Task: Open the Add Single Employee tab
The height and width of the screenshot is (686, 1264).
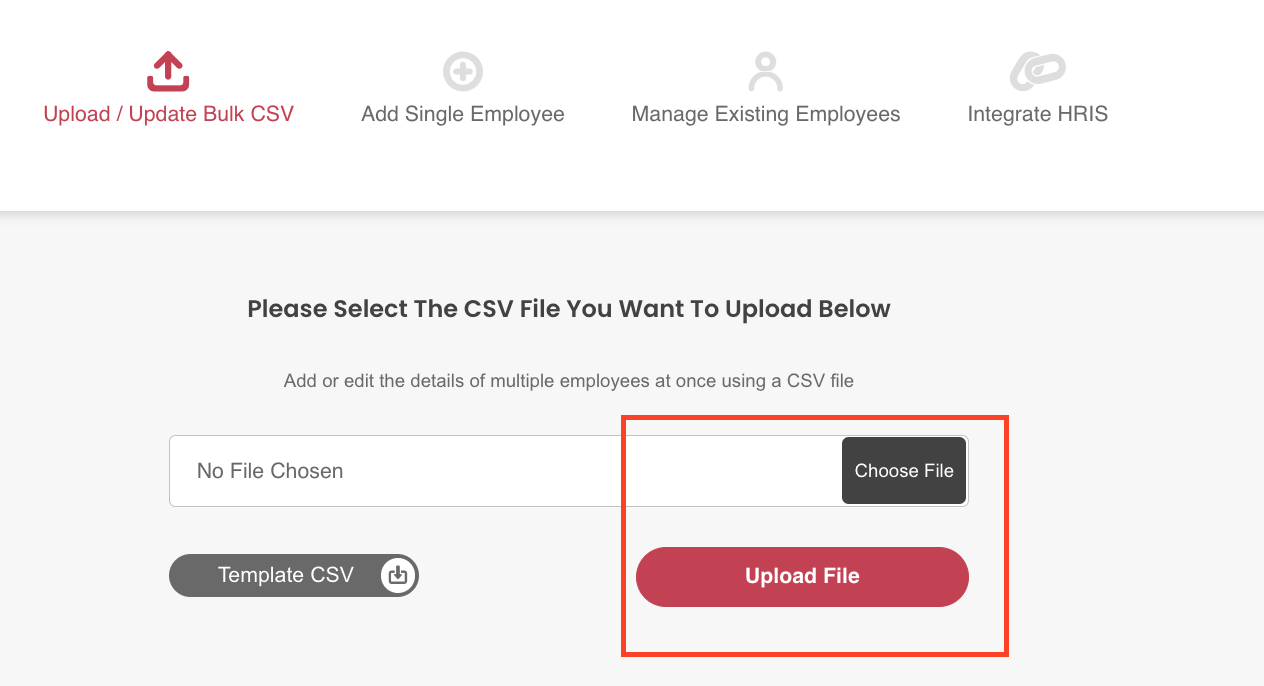Action: pos(463,114)
